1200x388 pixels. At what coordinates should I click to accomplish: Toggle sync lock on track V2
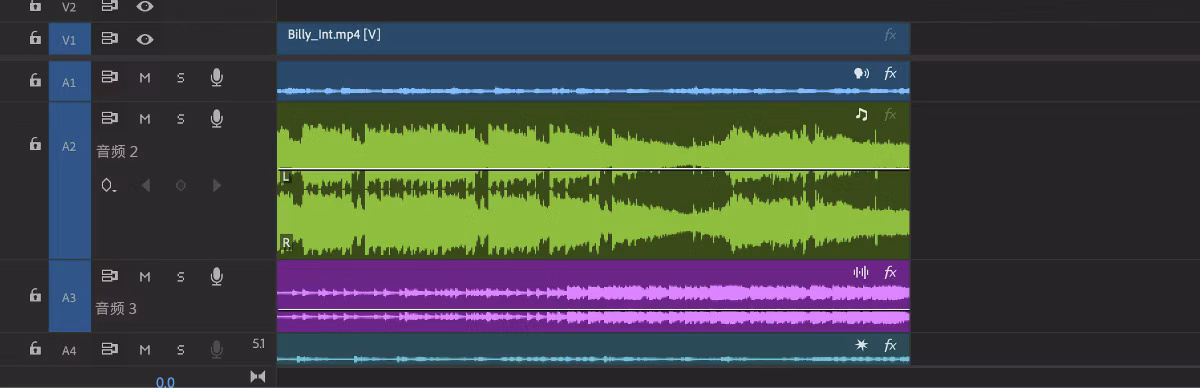pos(110,6)
